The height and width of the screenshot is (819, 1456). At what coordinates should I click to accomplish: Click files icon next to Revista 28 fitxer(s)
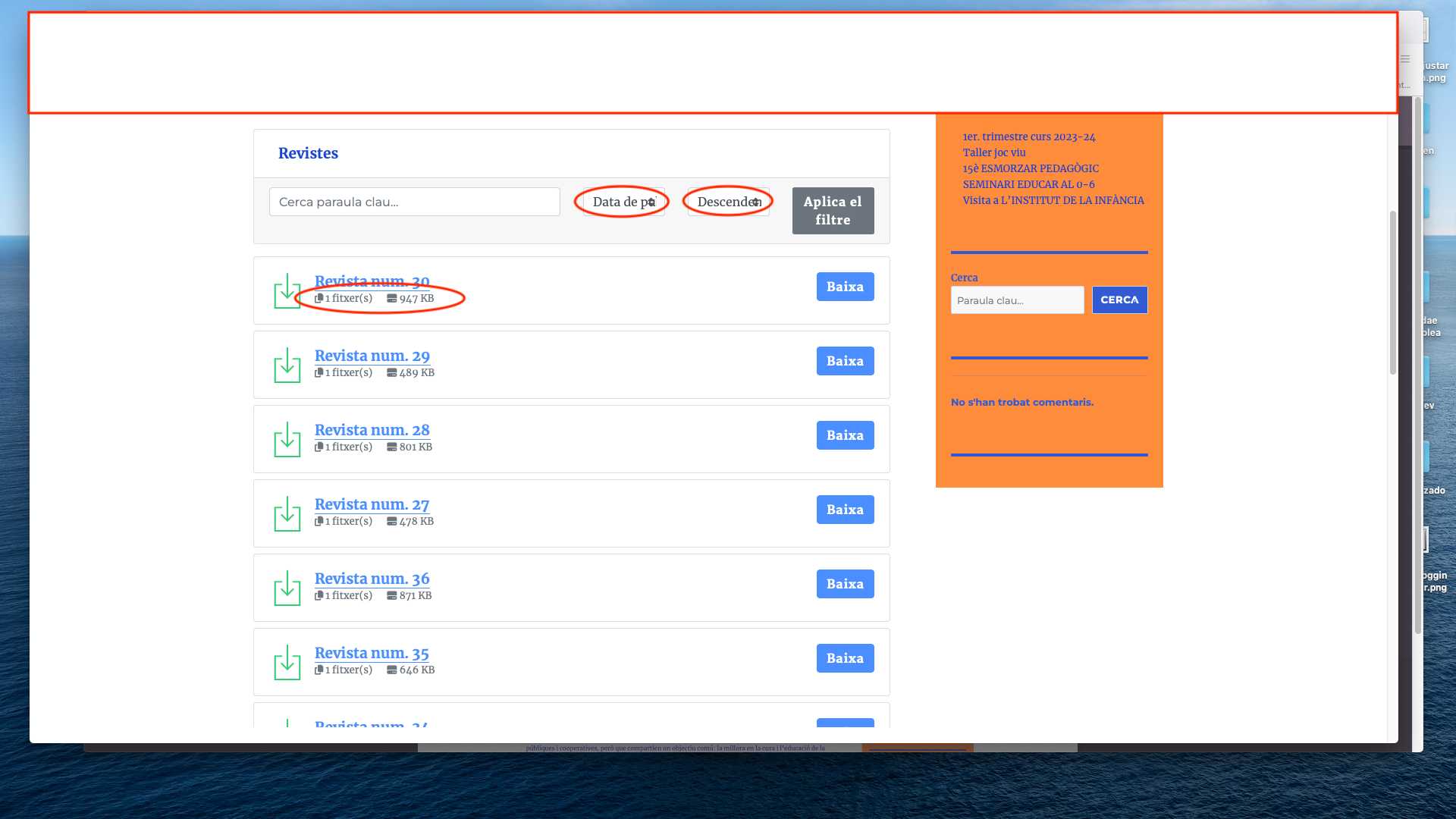pos(319,447)
